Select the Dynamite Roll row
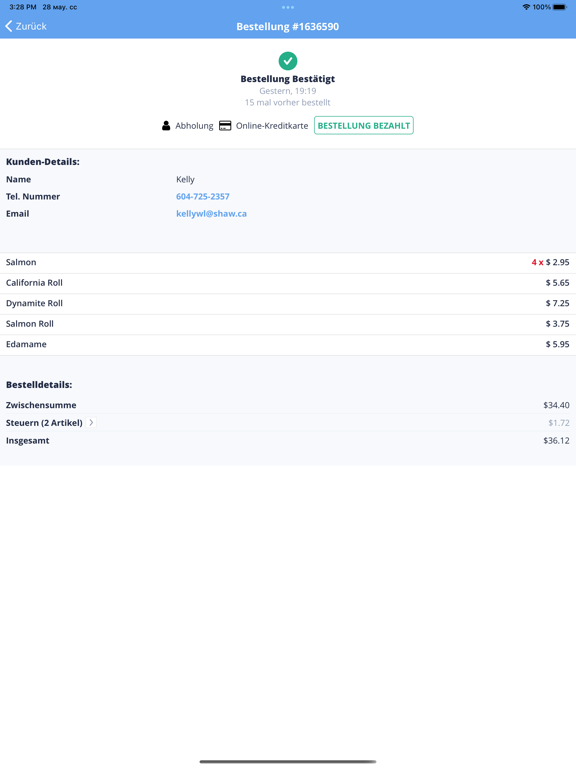Screen dimensions: 576x768 [288, 304]
